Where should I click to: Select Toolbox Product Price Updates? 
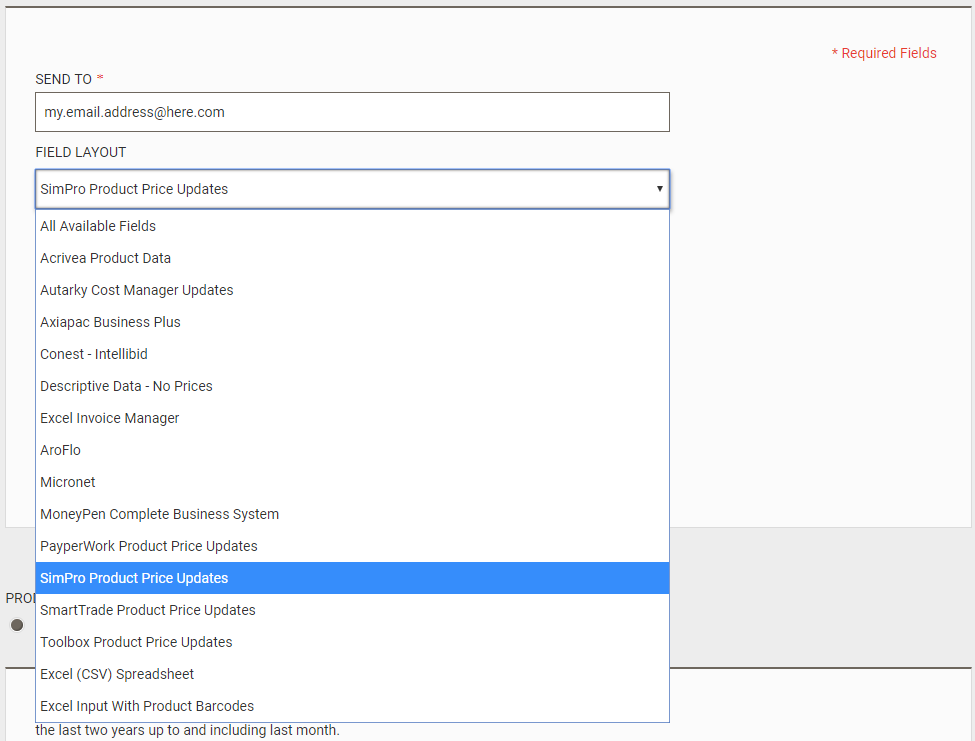tap(352, 642)
